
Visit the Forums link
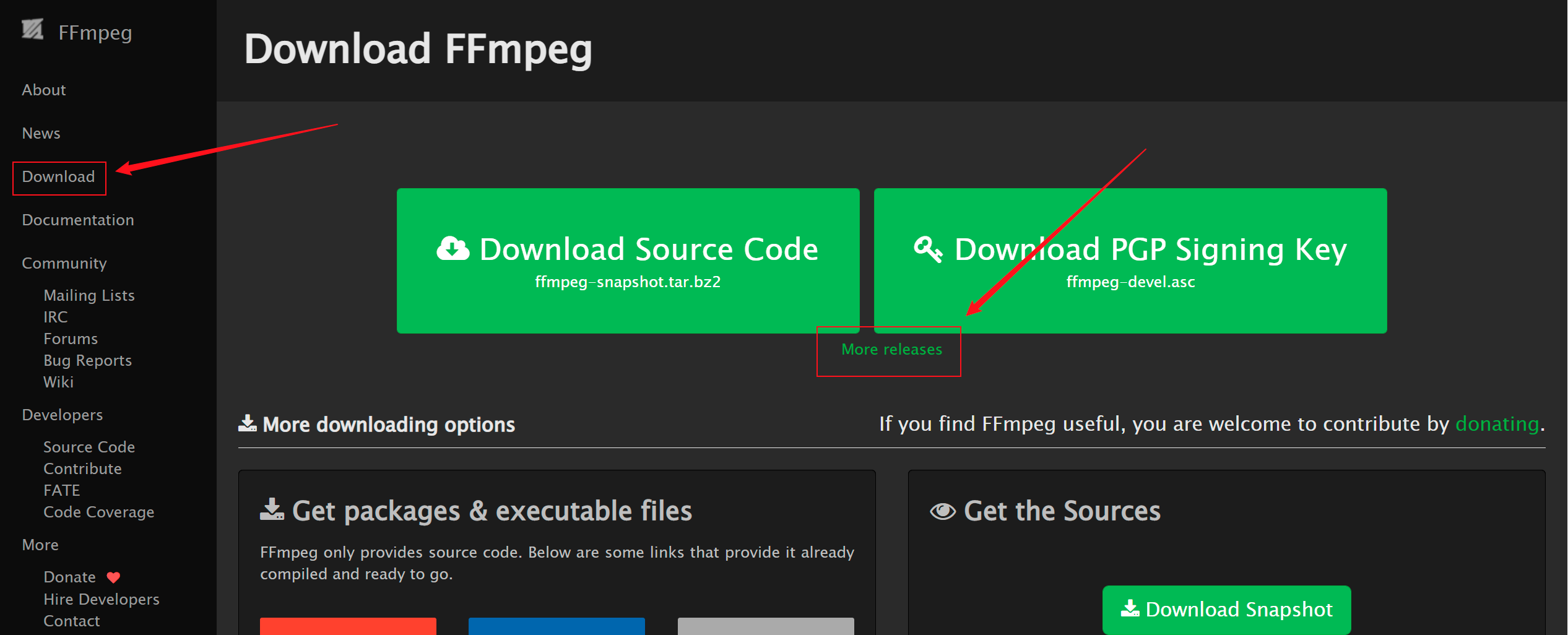click(71, 339)
